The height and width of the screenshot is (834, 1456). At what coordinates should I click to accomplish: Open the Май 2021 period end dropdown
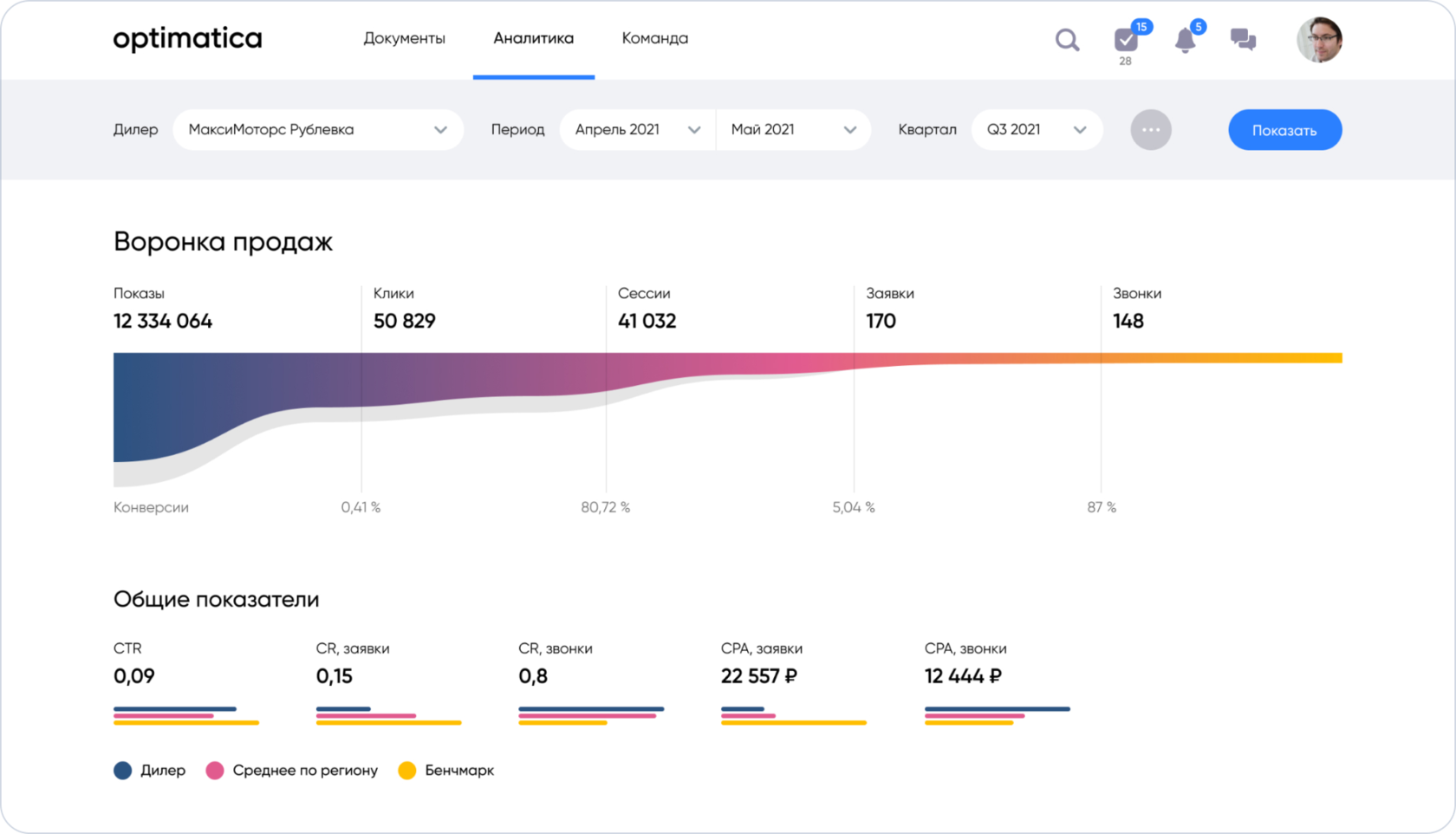tap(793, 130)
